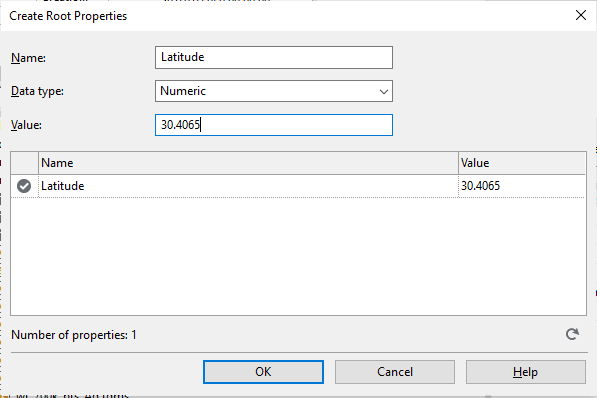Image resolution: width=597 pixels, height=398 pixels.
Task: Click the checkmark icon beside Latitude
Action: [24, 186]
